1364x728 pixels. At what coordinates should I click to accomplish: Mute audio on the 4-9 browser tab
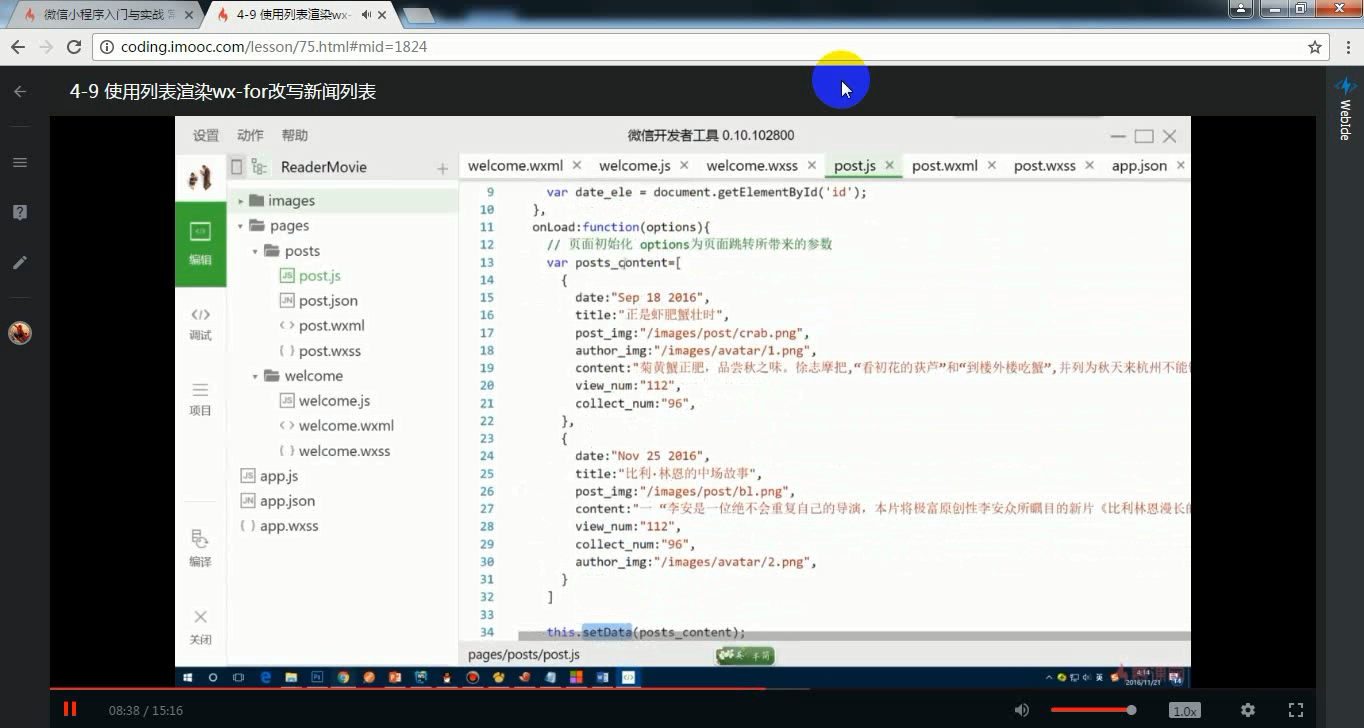click(x=367, y=15)
